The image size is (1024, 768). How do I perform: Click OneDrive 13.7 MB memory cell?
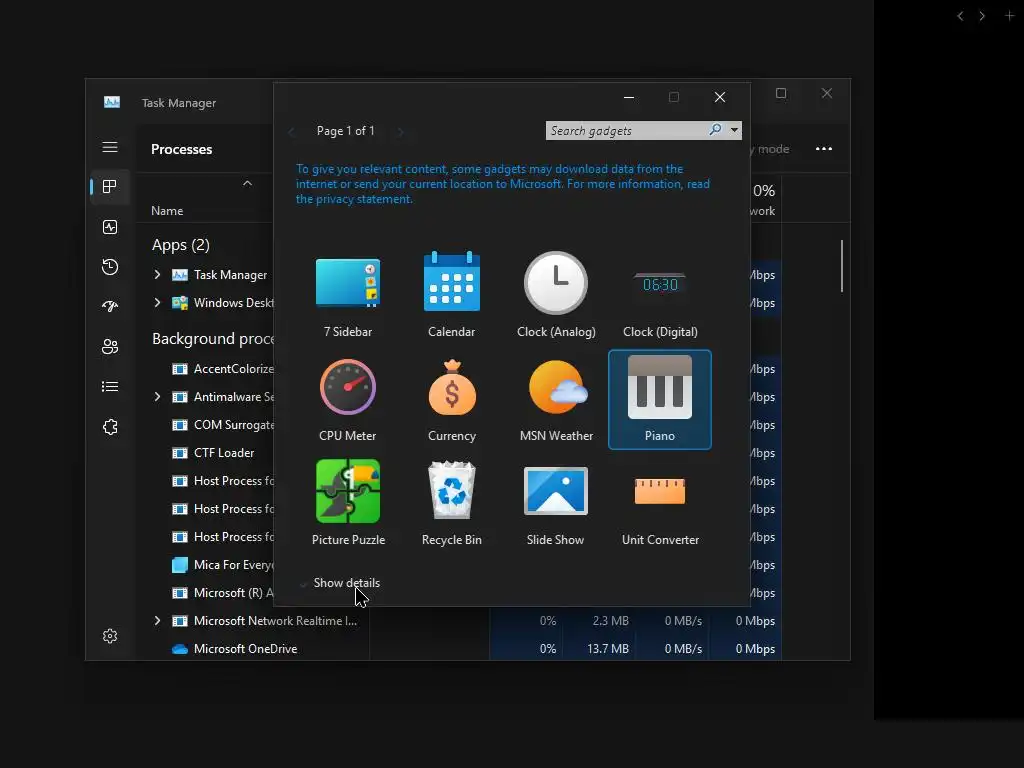click(x=600, y=648)
